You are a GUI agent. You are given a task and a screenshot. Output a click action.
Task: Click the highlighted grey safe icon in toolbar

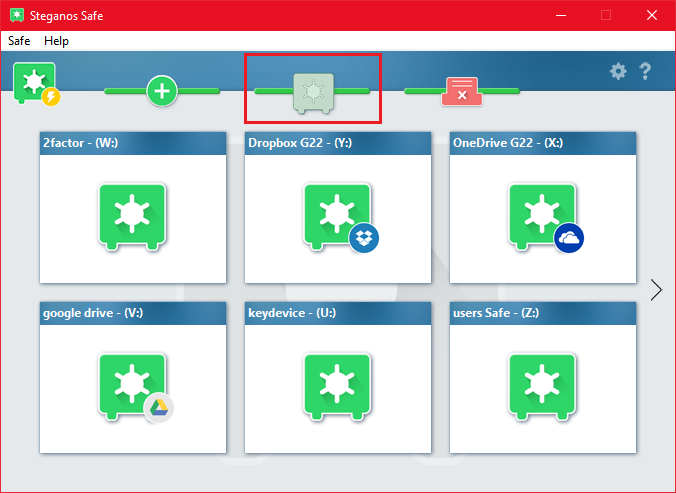[x=312, y=92]
